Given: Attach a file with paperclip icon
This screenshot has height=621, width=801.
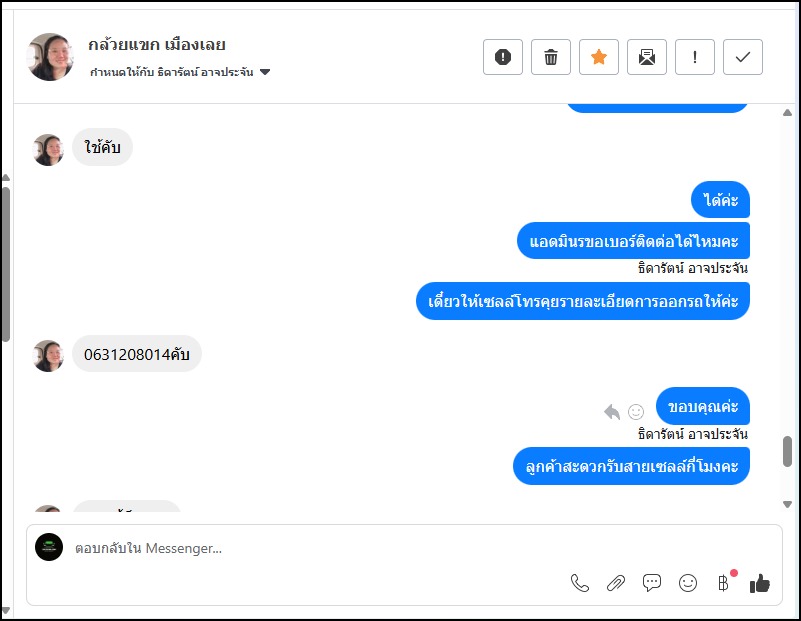Looking at the screenshot, I should coord(616,583).
